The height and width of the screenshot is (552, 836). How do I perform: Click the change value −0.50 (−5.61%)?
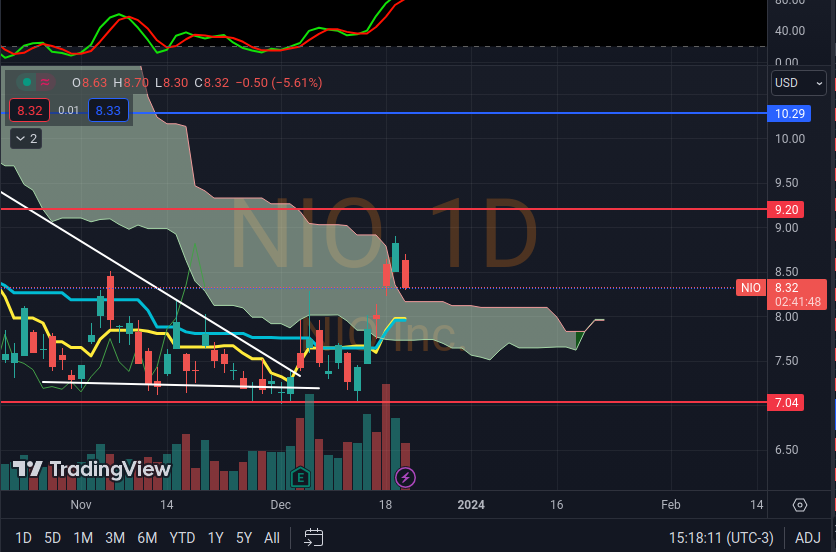pos(279,83)
